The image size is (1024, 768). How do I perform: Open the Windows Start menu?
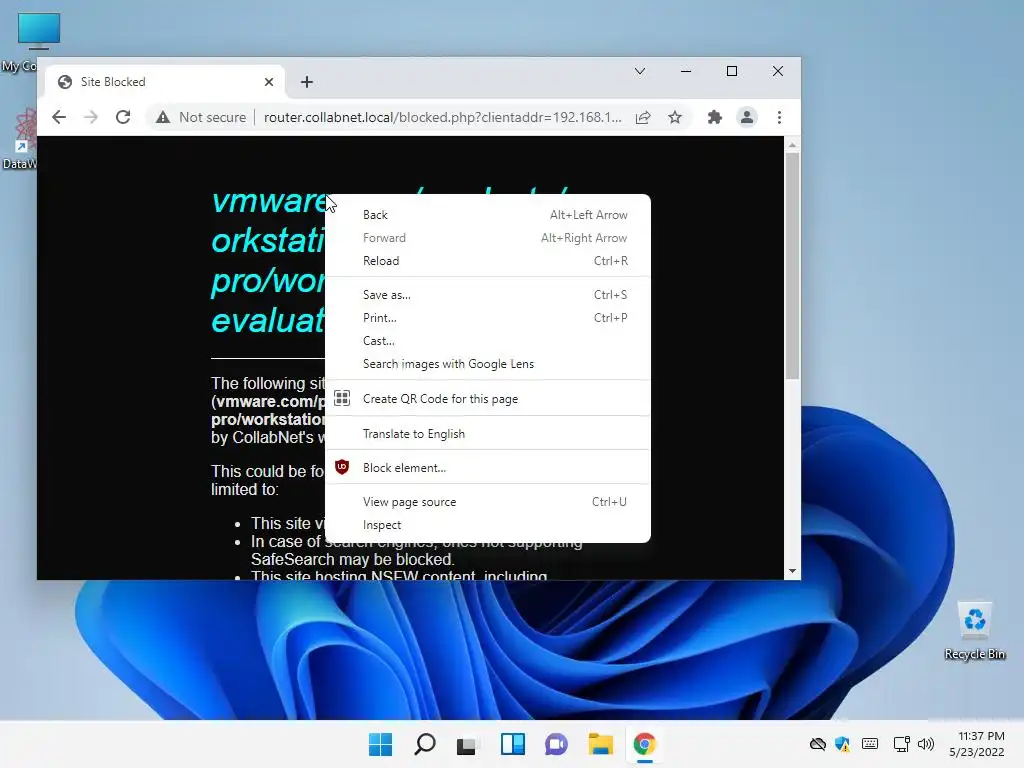tap(380, 744)
